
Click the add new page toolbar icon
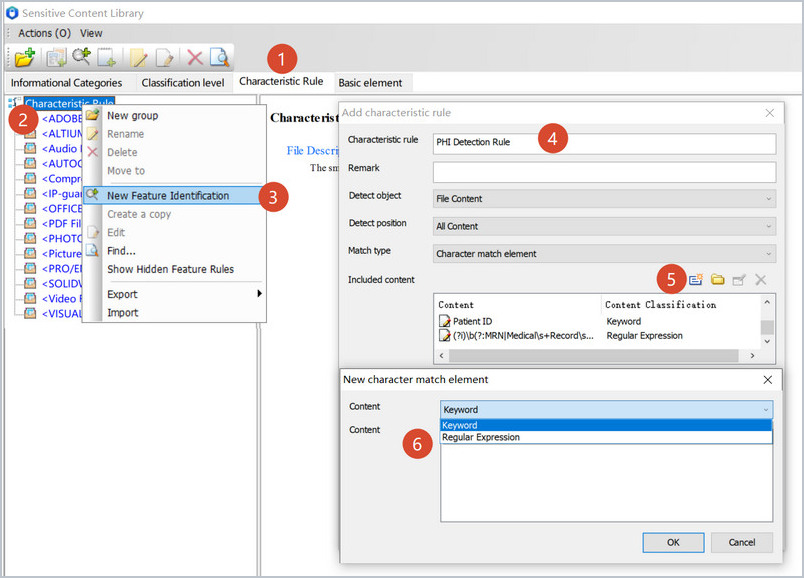(x=107, y=57)
